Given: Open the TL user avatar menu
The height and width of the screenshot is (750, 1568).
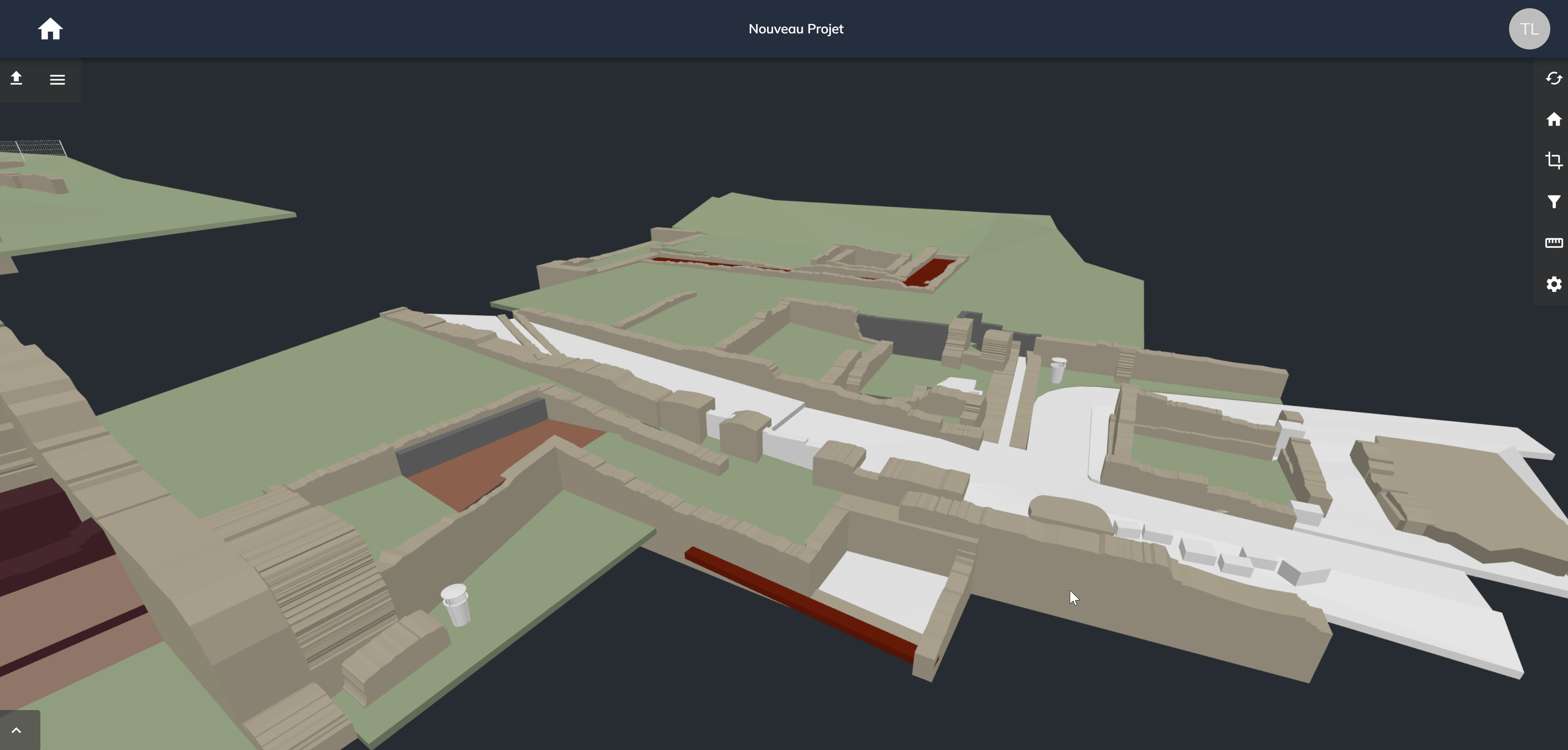Looking at the screenshot, I should tap(1529, 28).
